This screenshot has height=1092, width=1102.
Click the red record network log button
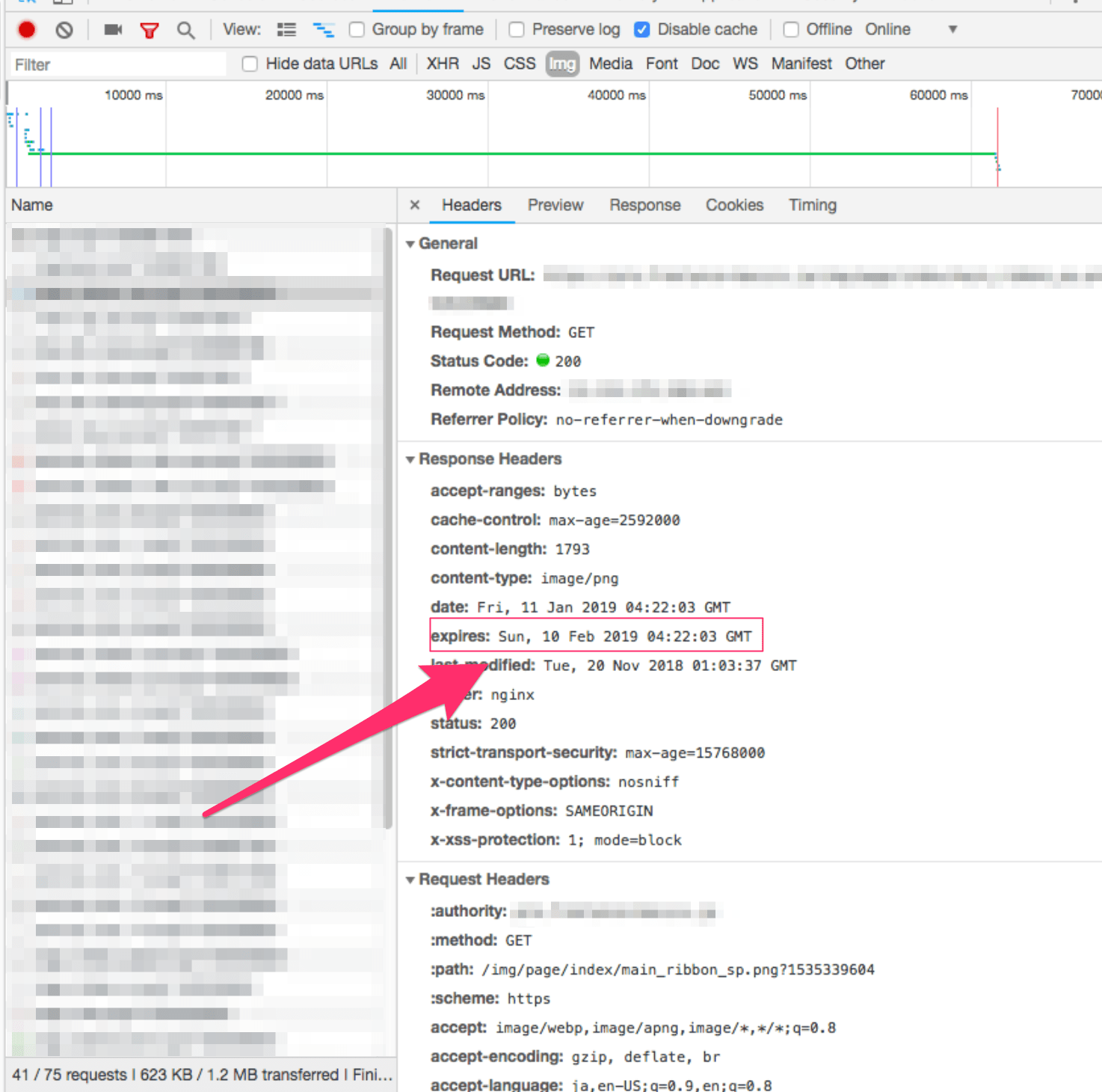tap(27, 30)
